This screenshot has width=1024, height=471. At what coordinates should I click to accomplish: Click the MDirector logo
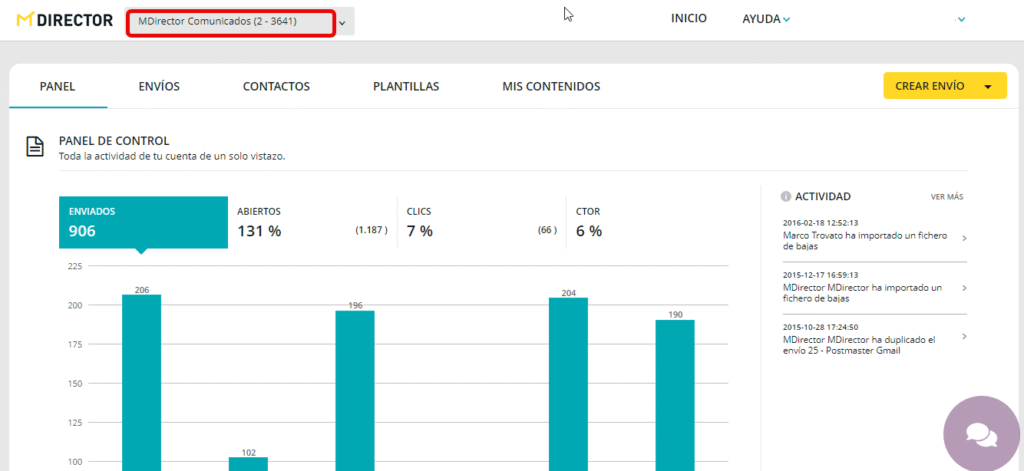point(65,20)
